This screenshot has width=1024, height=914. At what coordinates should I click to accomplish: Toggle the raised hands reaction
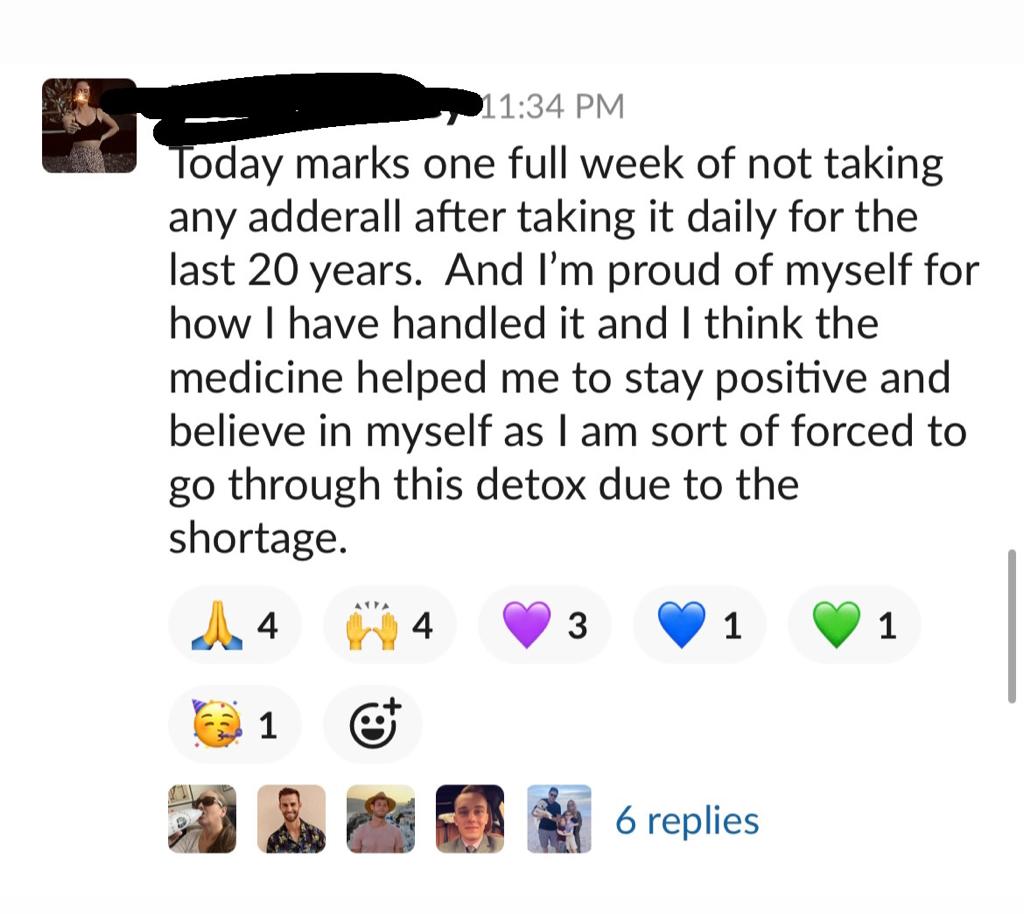(389, 625)
